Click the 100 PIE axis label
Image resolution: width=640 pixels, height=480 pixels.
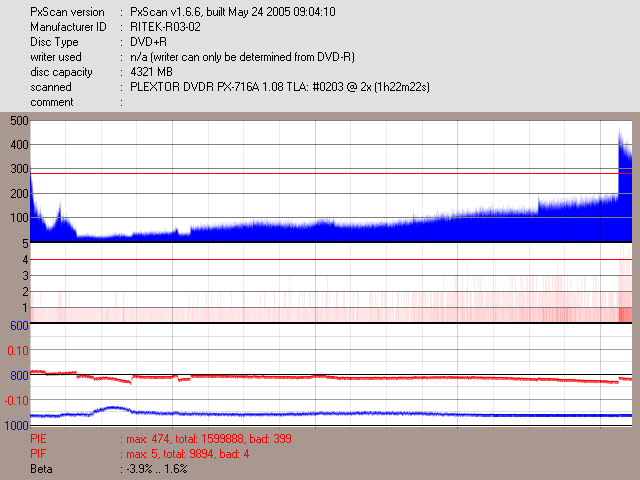19,218
